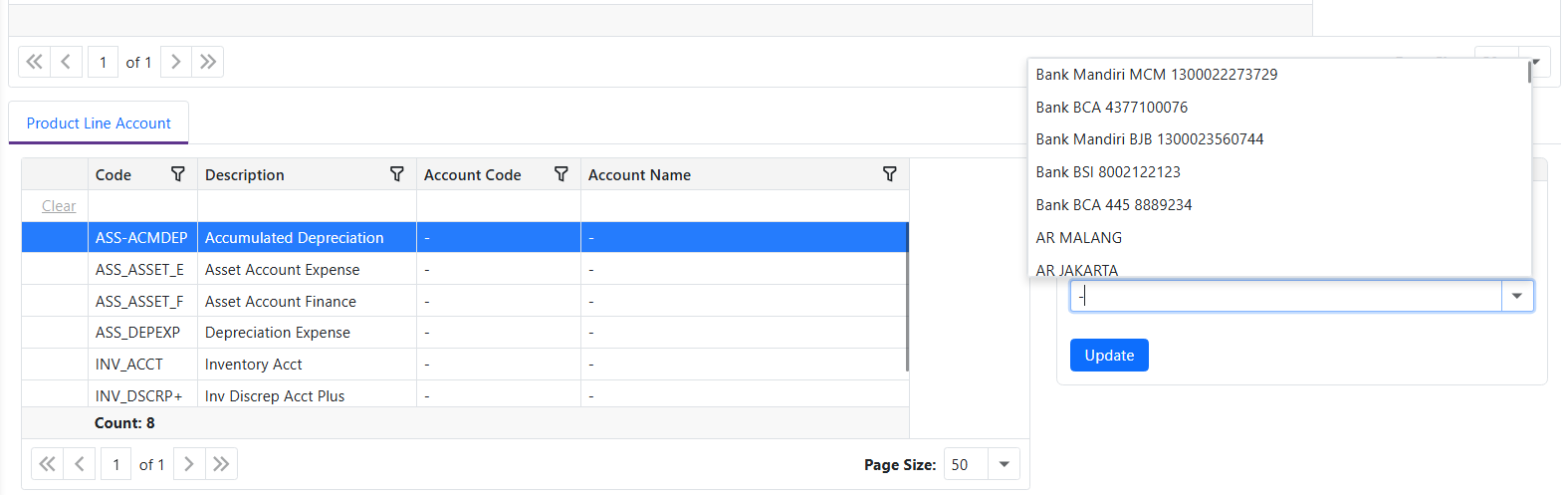Image resolution: width=1568 pixels, height=495 pixels.
Task: Select the ASS_ASSET_E code cell
Action: (x=142, y=270)
